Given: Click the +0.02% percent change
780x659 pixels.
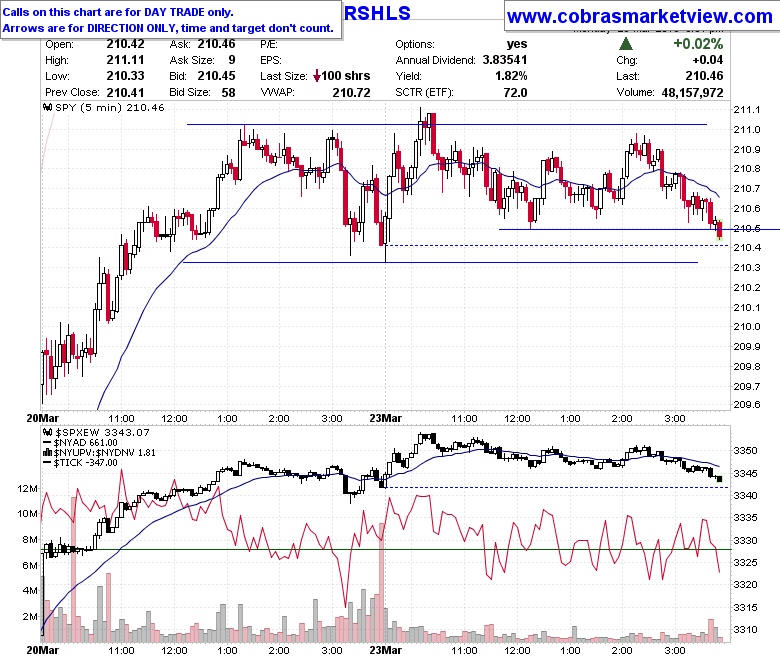Looking at the screenshot, I should [x=698, y=44].
